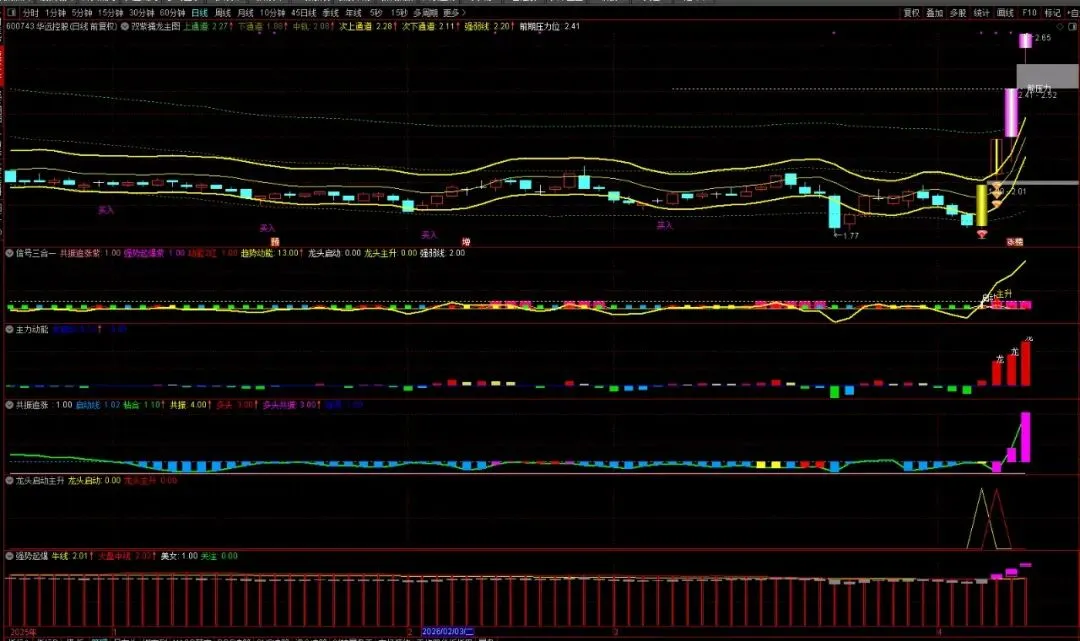Expand the 更多 periods menu
The height and width of the screenshot is (641, 1080).
click(454, 13)
